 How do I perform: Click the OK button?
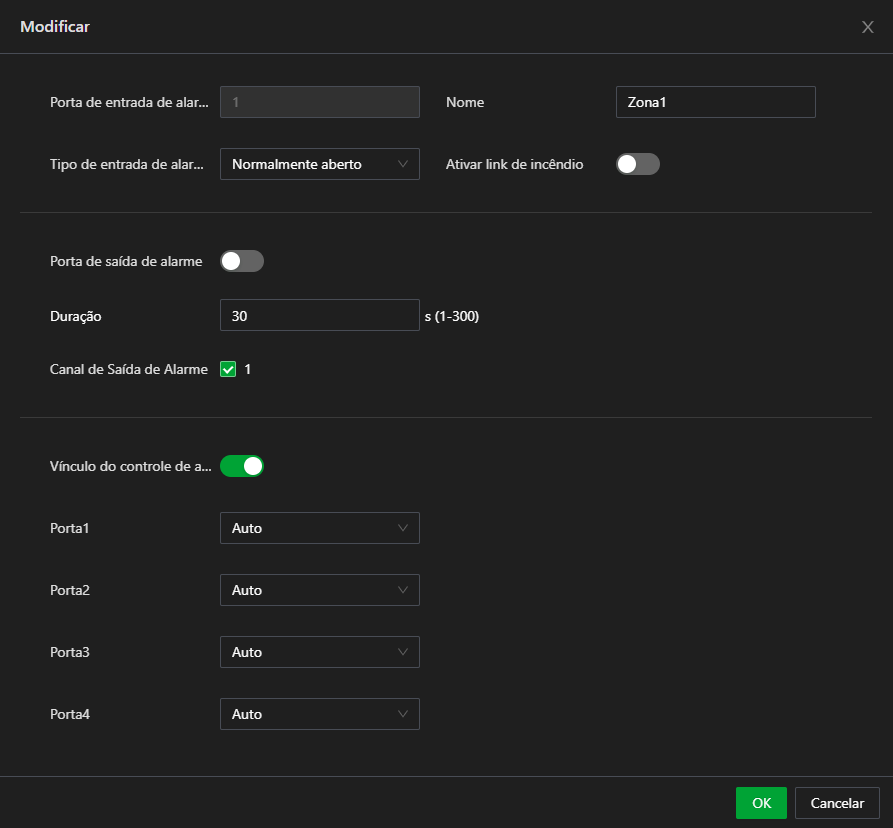click(761, 803)
